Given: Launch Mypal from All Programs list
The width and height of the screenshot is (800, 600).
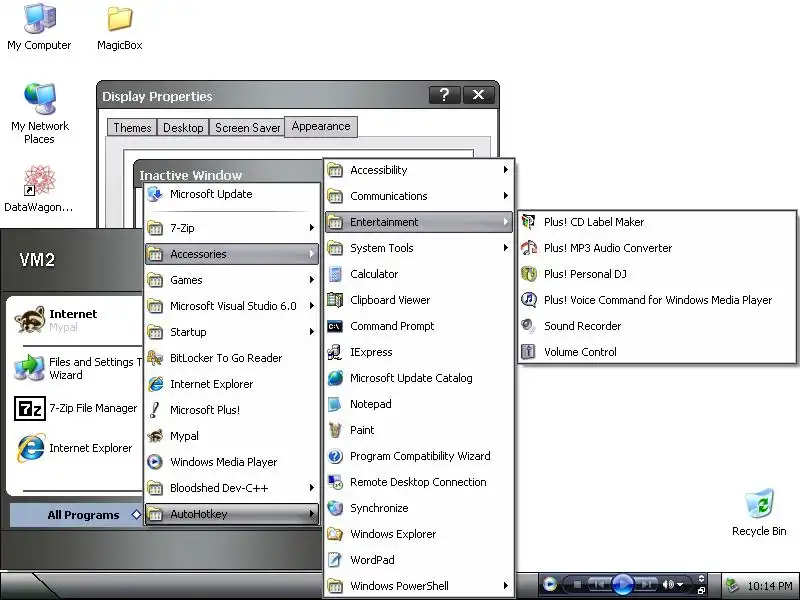Looking at the screenshot, I should click(232, 436).
